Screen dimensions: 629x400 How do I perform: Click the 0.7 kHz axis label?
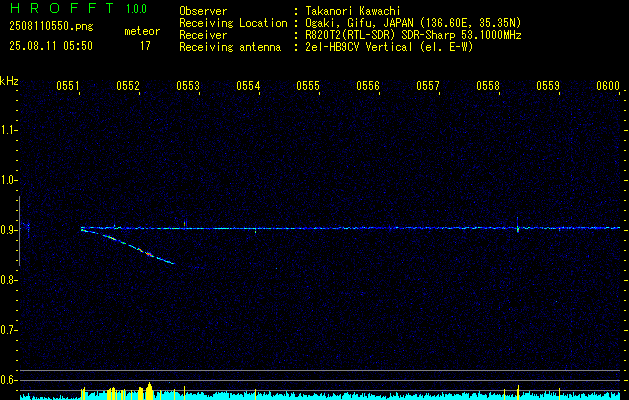click(8, 330)
